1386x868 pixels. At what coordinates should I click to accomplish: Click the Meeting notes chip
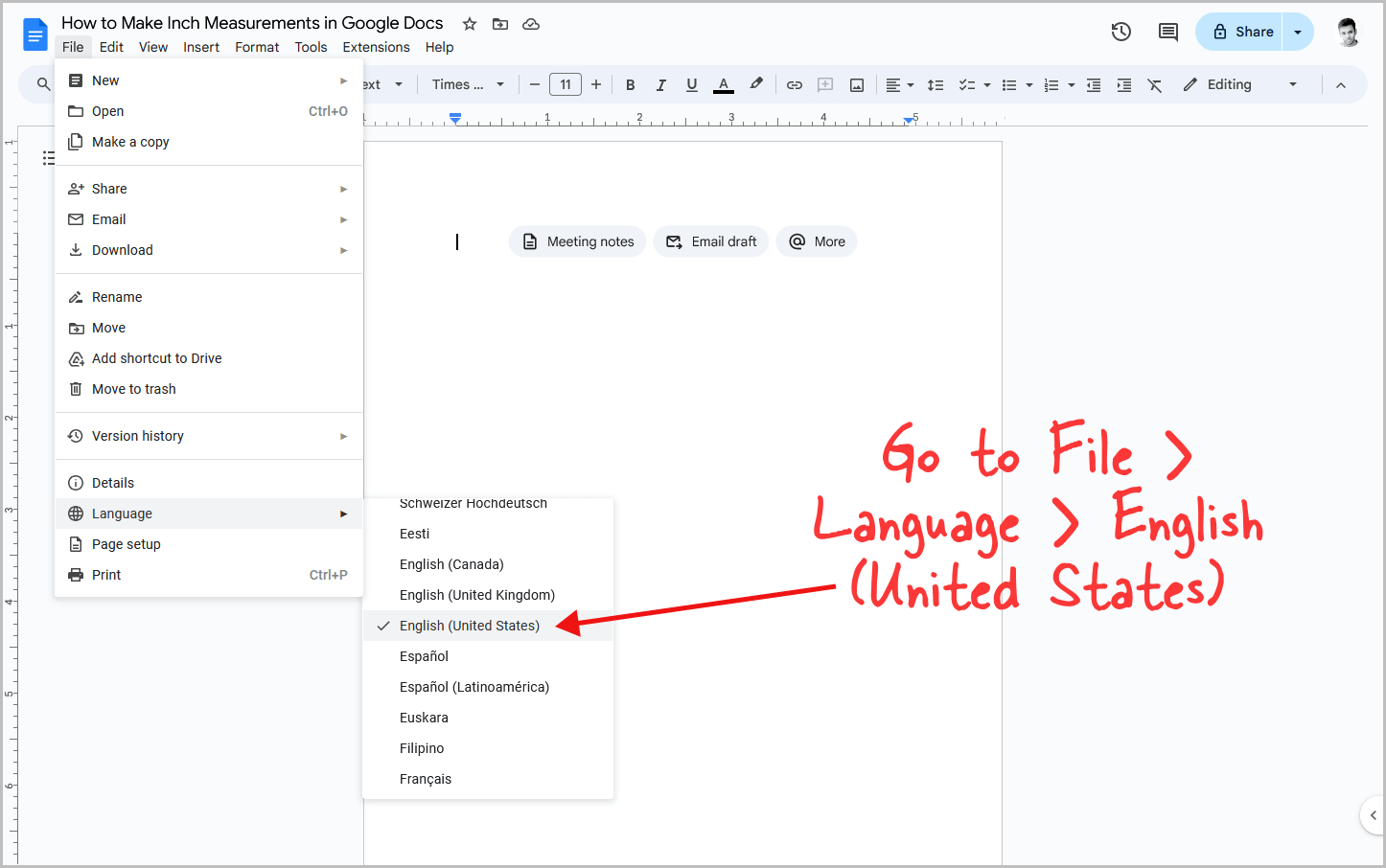577,241
